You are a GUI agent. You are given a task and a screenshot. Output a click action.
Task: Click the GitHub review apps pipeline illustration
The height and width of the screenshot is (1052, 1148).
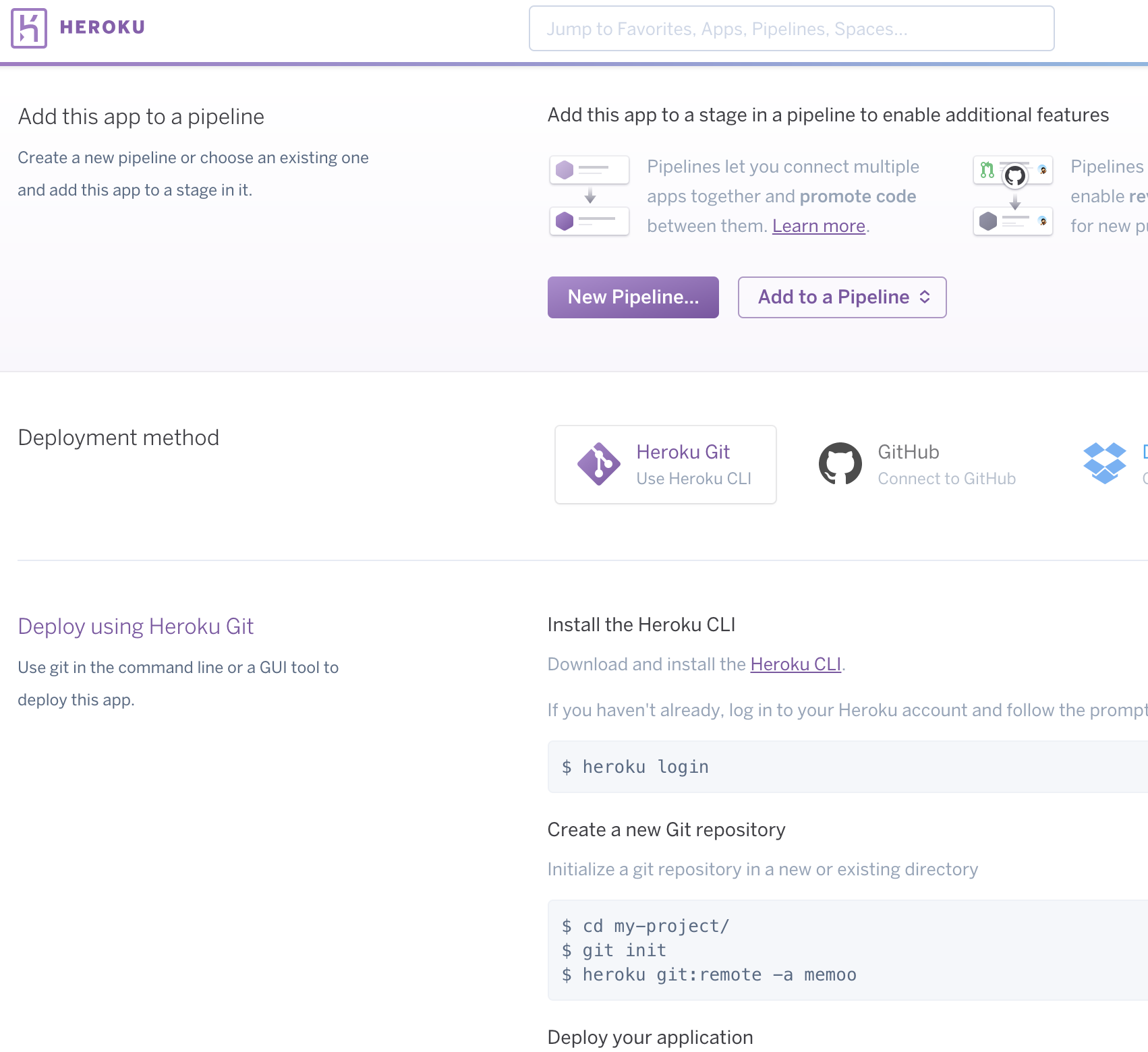tap(1013, 196)
